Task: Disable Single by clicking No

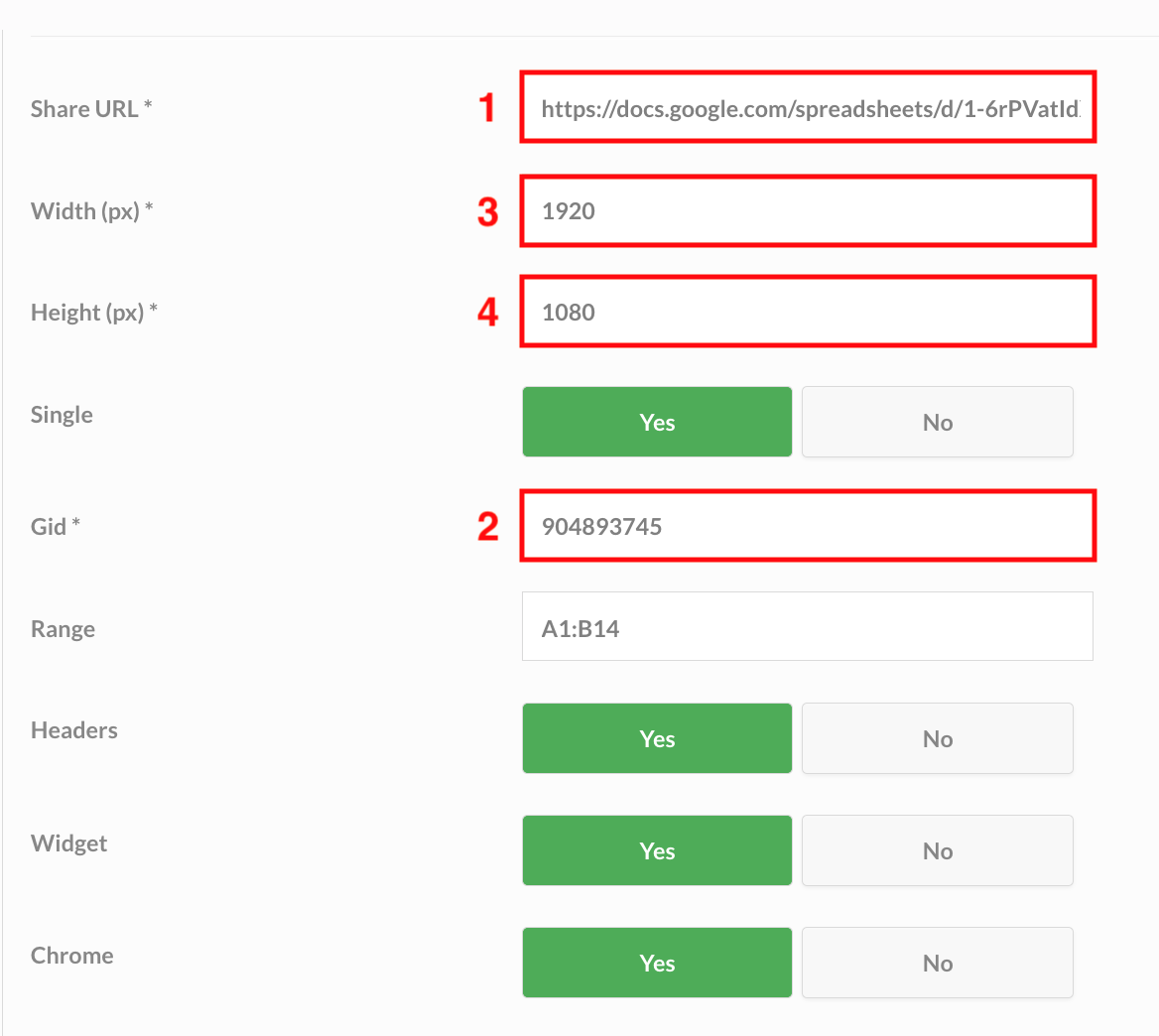Action: coord(937,421)
